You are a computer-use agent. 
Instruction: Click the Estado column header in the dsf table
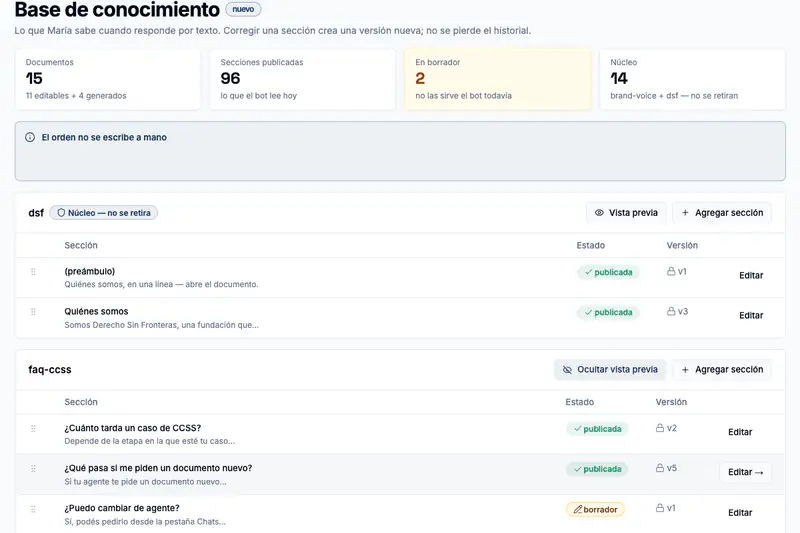[590, 245]
